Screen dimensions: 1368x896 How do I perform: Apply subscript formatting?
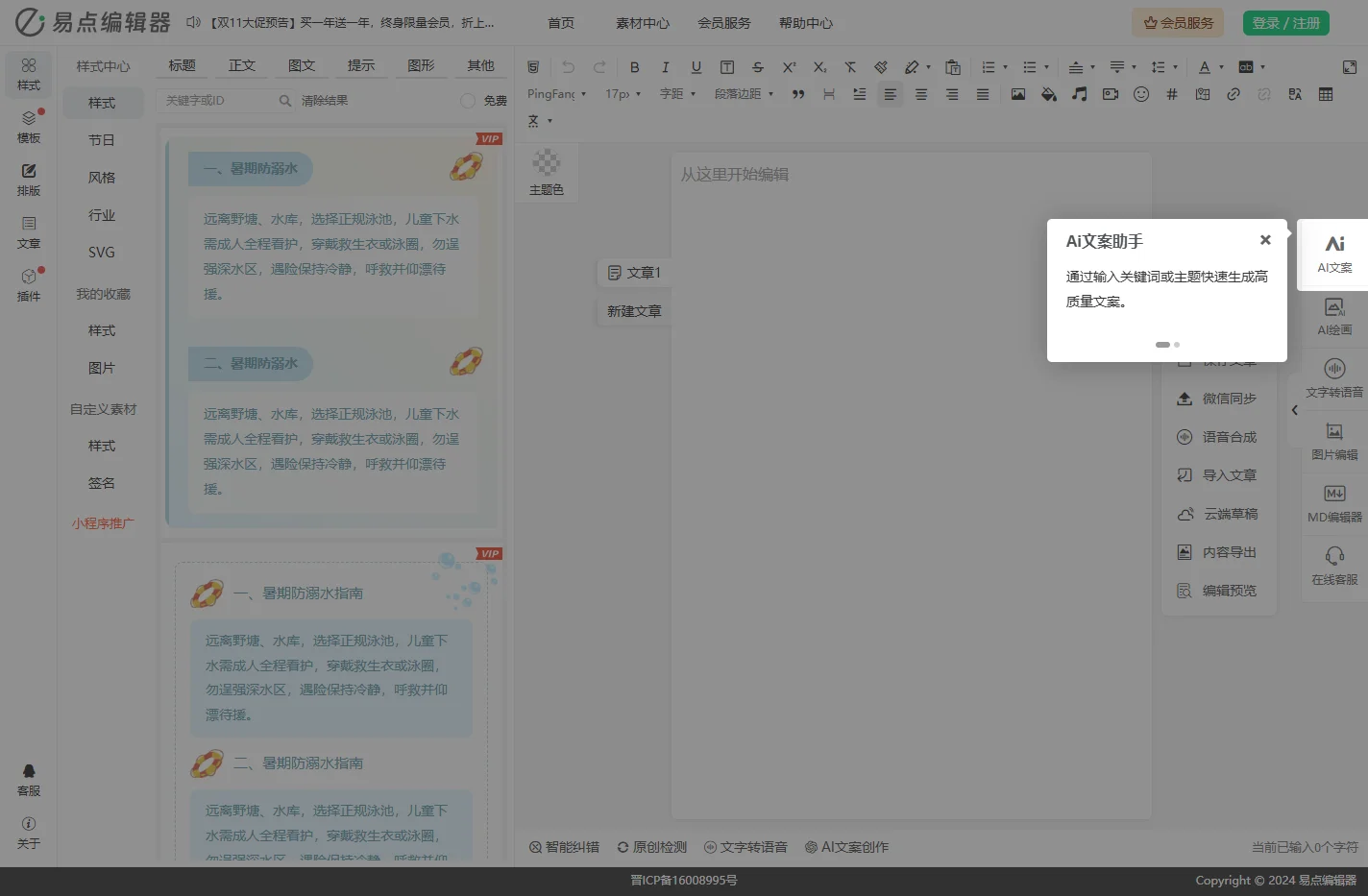pos(819,67)
